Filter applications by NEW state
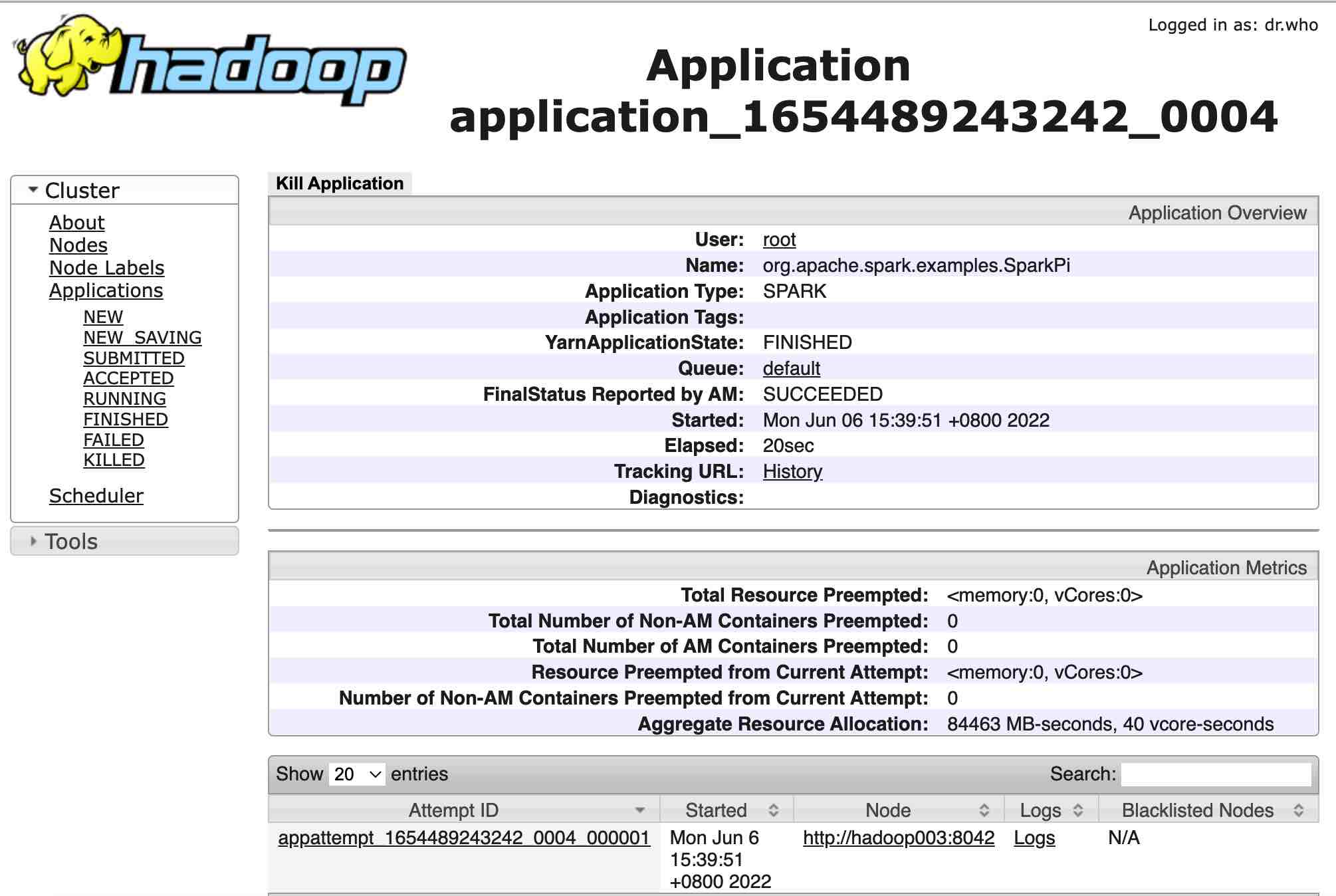Viewport: 1336px width, 896px height. pos(103,317)
